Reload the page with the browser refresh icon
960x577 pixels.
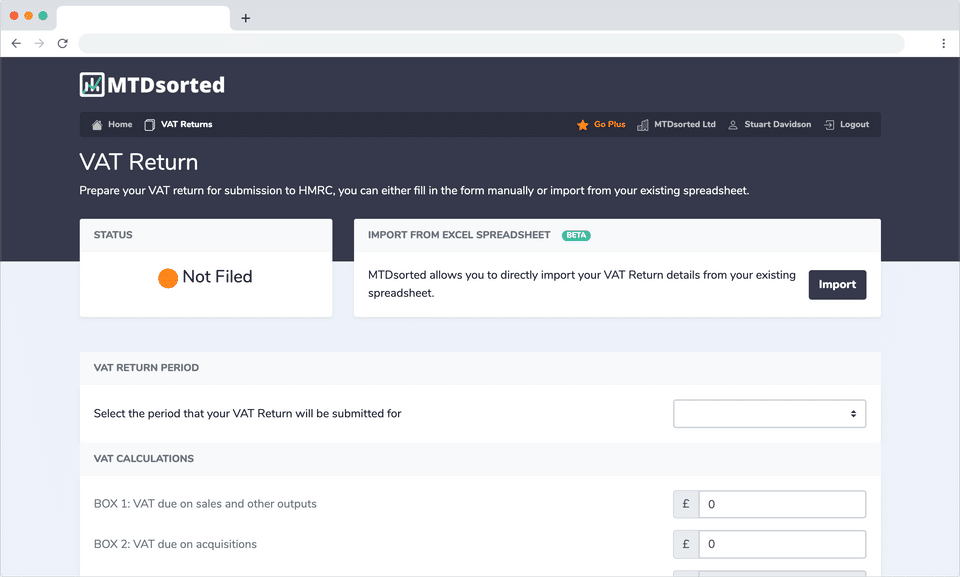tap(62, 44)
